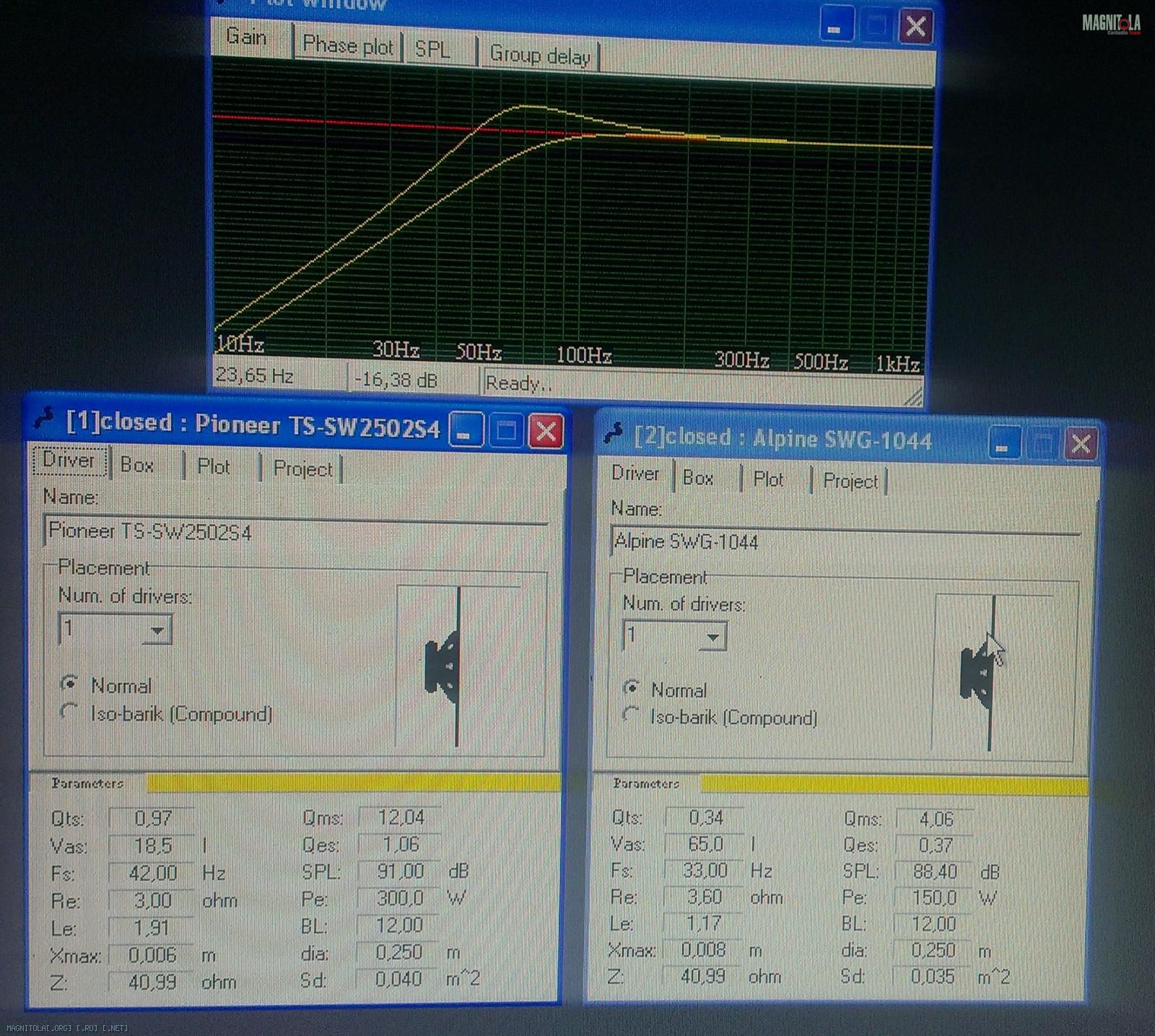Click Xmax field 0,008 in Alpine window
The image size is (1155, 1036).
tap(704, 949)
